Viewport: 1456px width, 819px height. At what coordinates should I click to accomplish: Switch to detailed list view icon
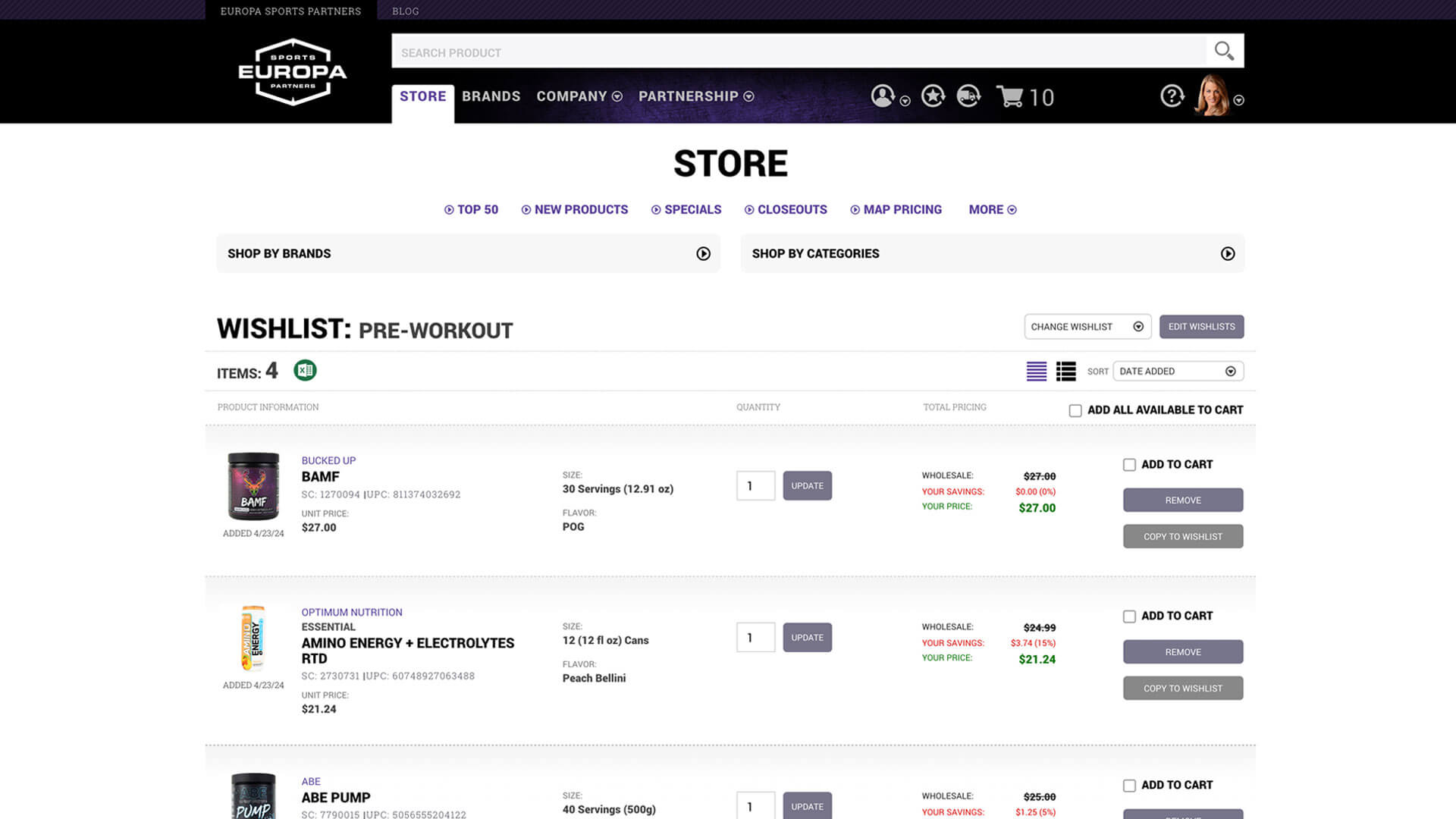tap(1065, 371)
